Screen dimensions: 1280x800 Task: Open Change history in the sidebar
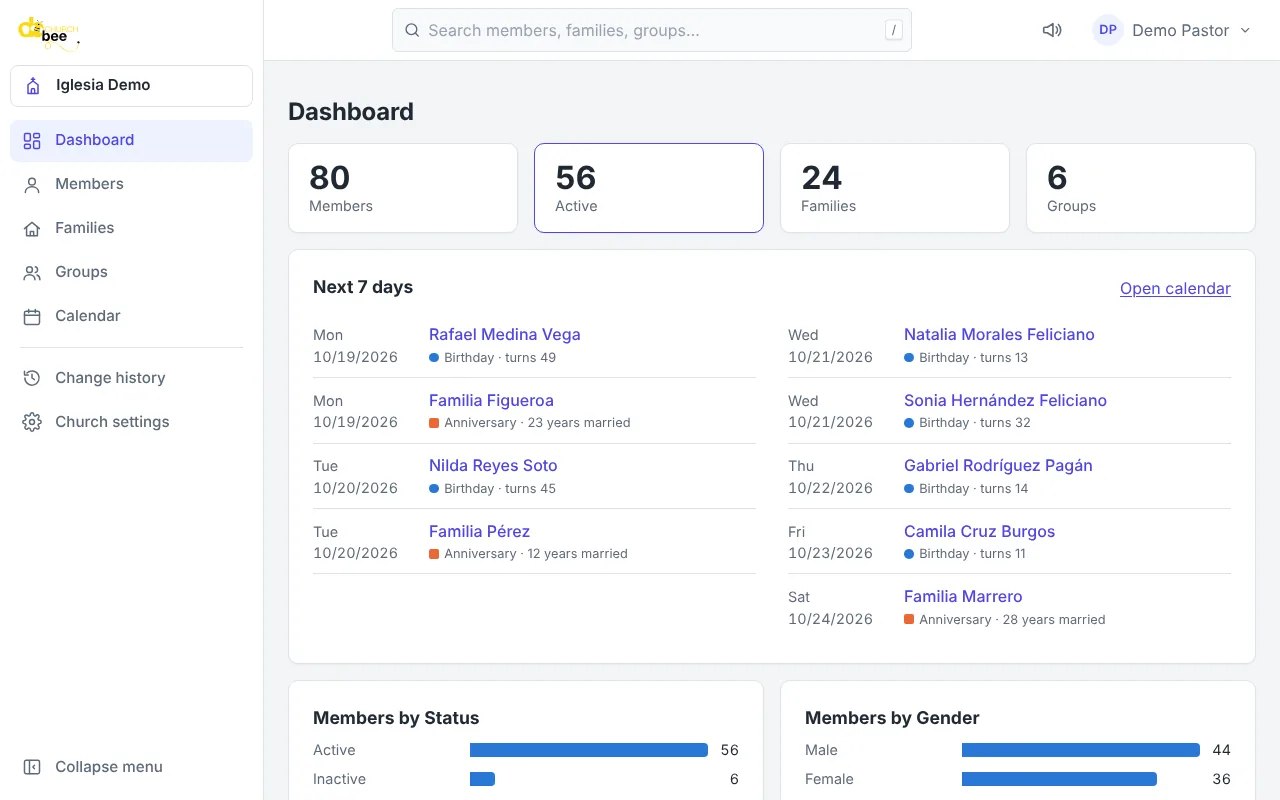(131, 378)
